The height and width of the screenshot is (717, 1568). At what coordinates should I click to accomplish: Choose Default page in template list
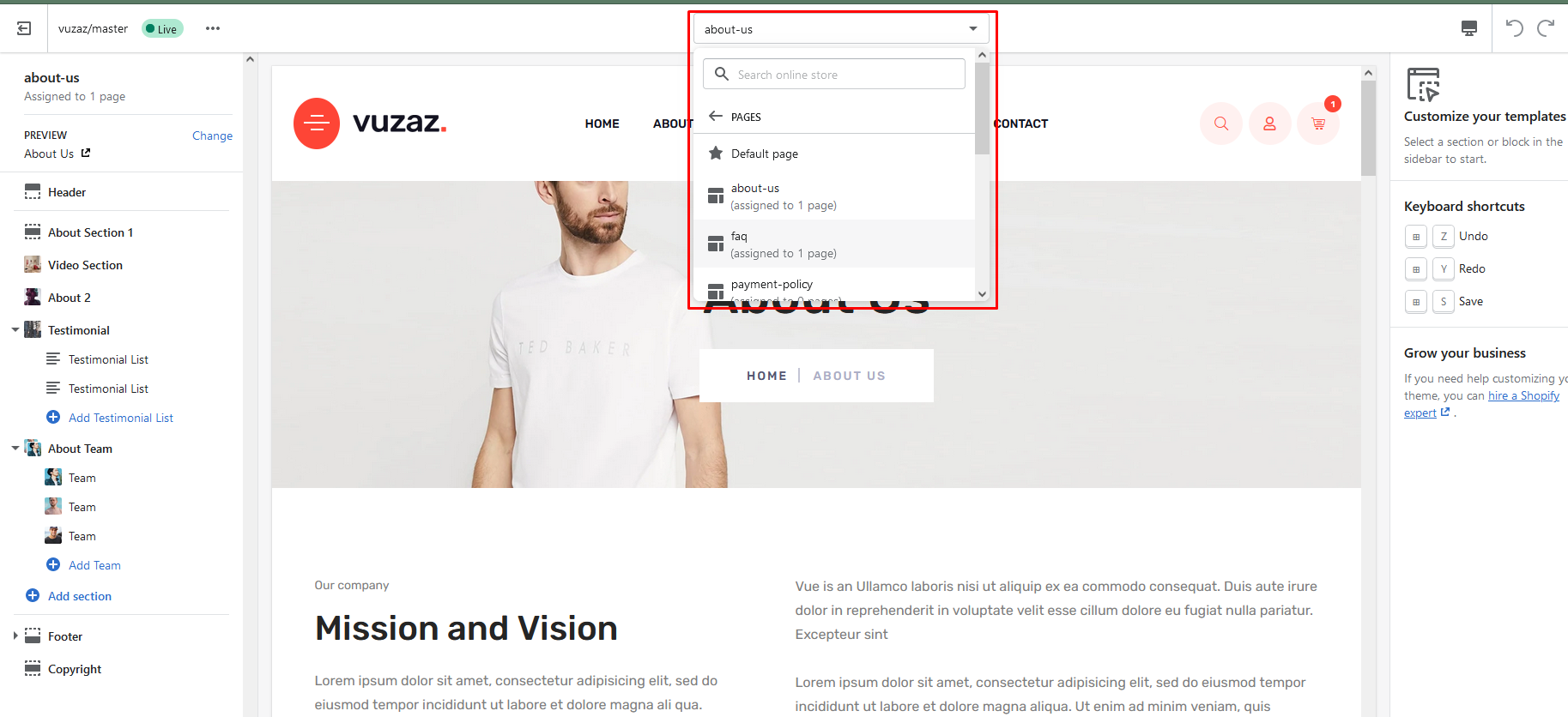point(764,154)
